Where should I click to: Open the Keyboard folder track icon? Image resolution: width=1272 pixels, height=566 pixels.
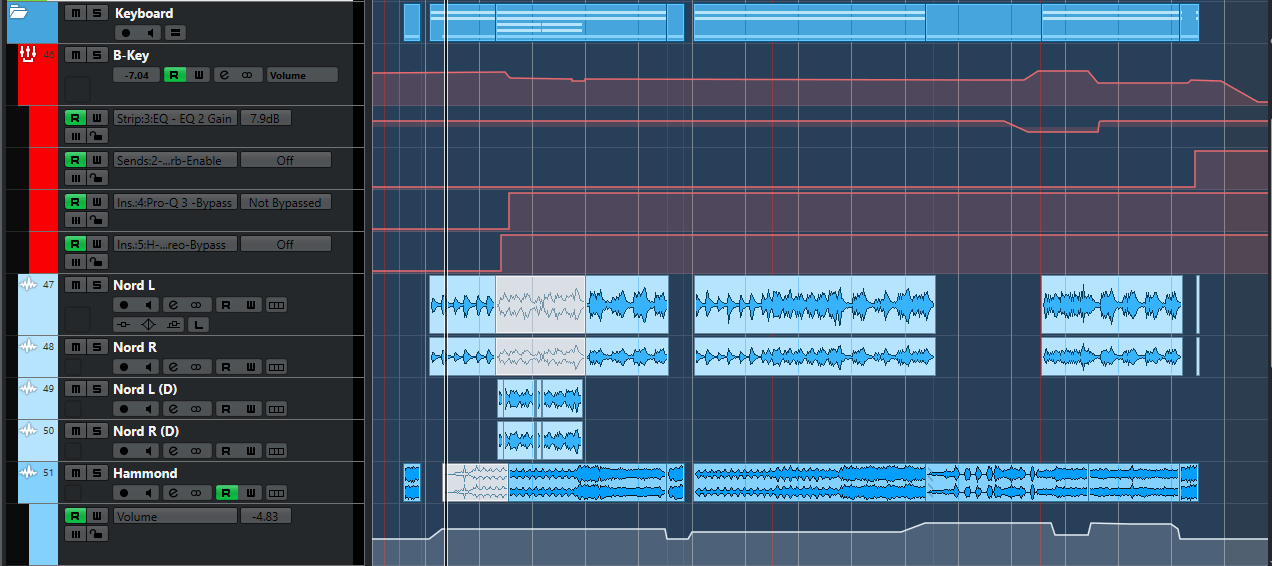pos(18,13)
